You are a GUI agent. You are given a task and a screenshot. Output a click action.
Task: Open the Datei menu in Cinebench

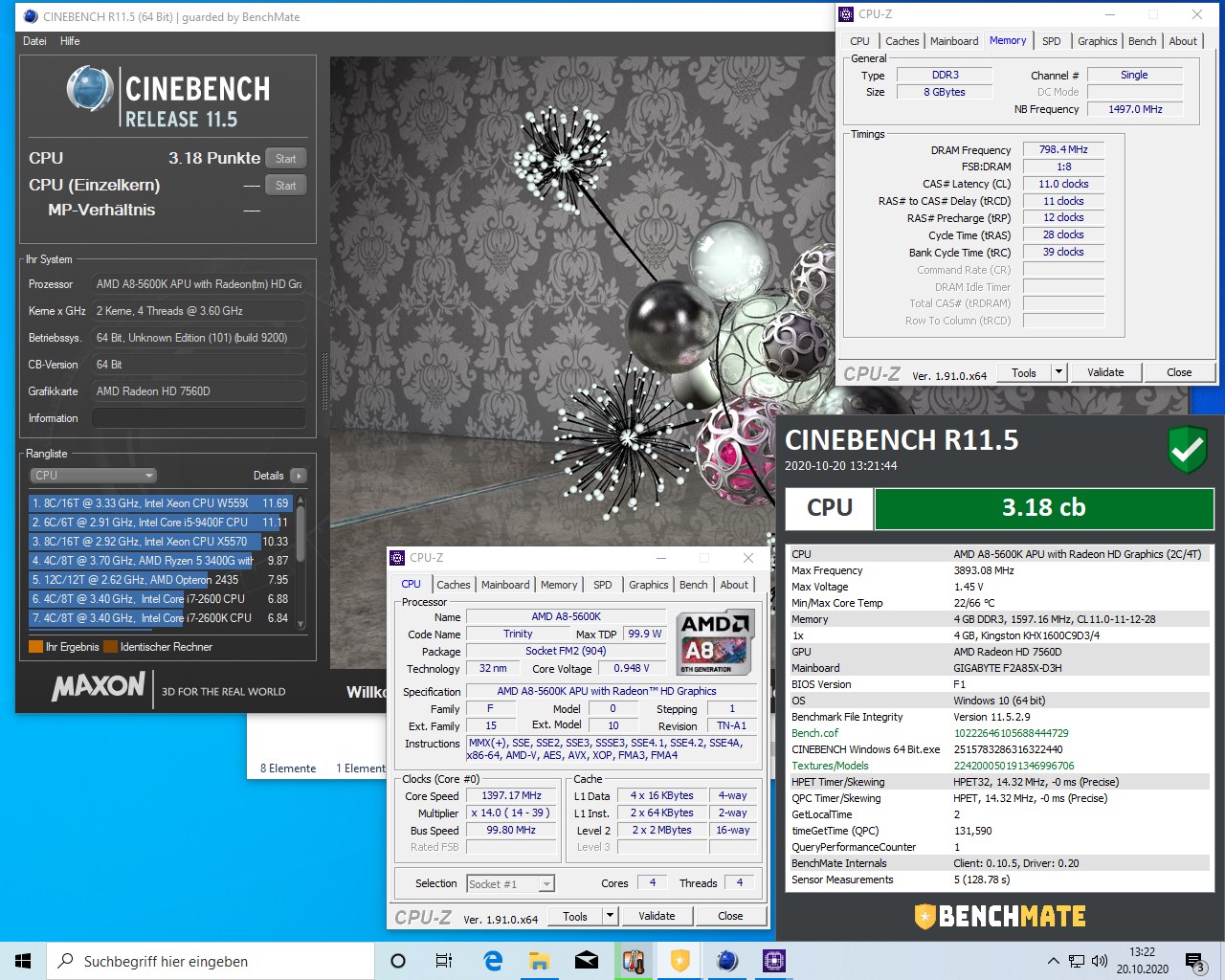pos(34,41)
